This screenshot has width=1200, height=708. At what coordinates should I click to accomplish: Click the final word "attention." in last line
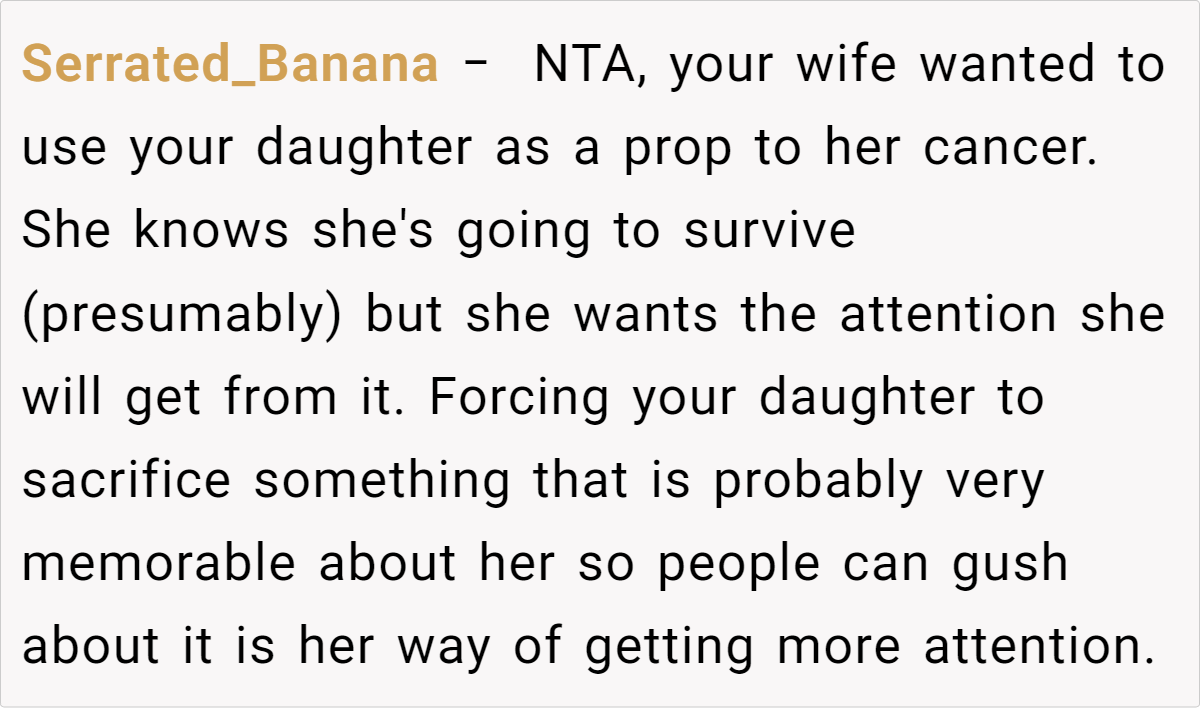click(1040, 646)
